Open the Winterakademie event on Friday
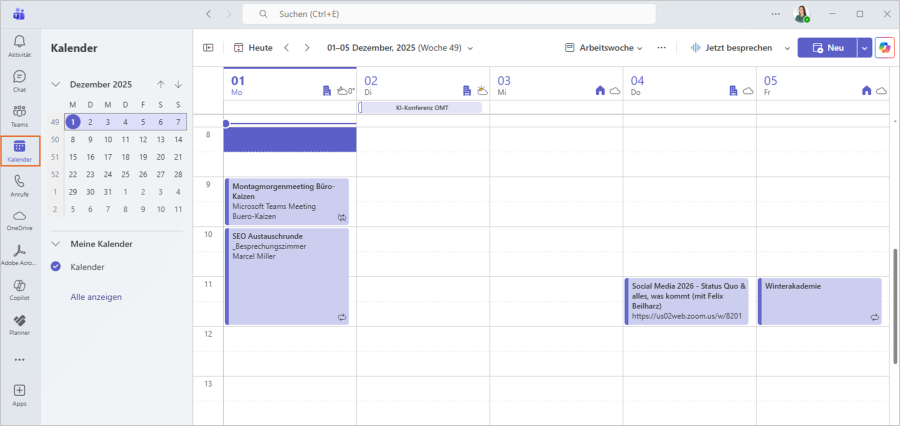 coord(820,301)
